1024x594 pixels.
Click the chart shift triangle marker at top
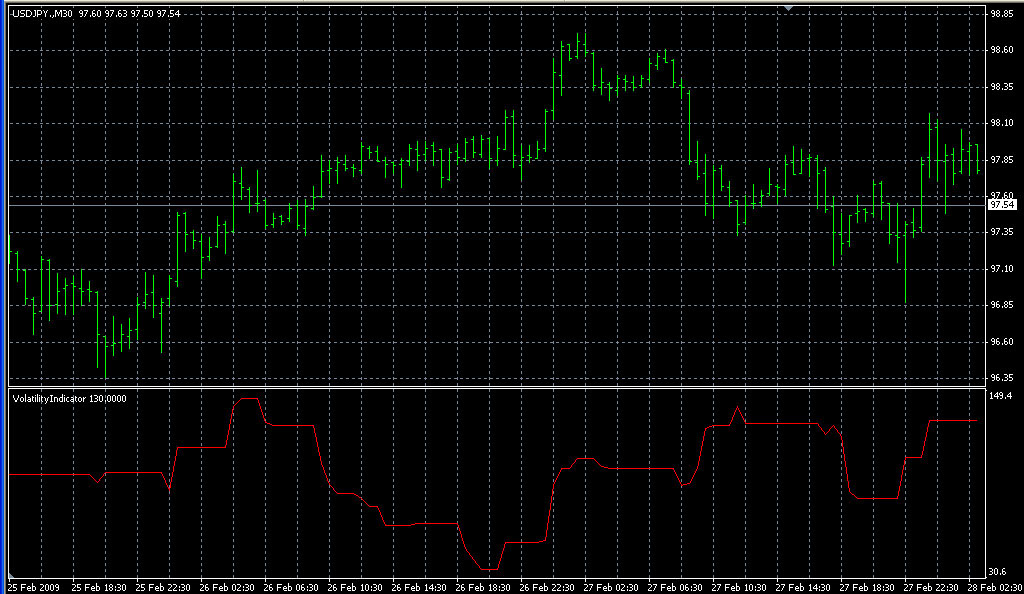[789, 8]
